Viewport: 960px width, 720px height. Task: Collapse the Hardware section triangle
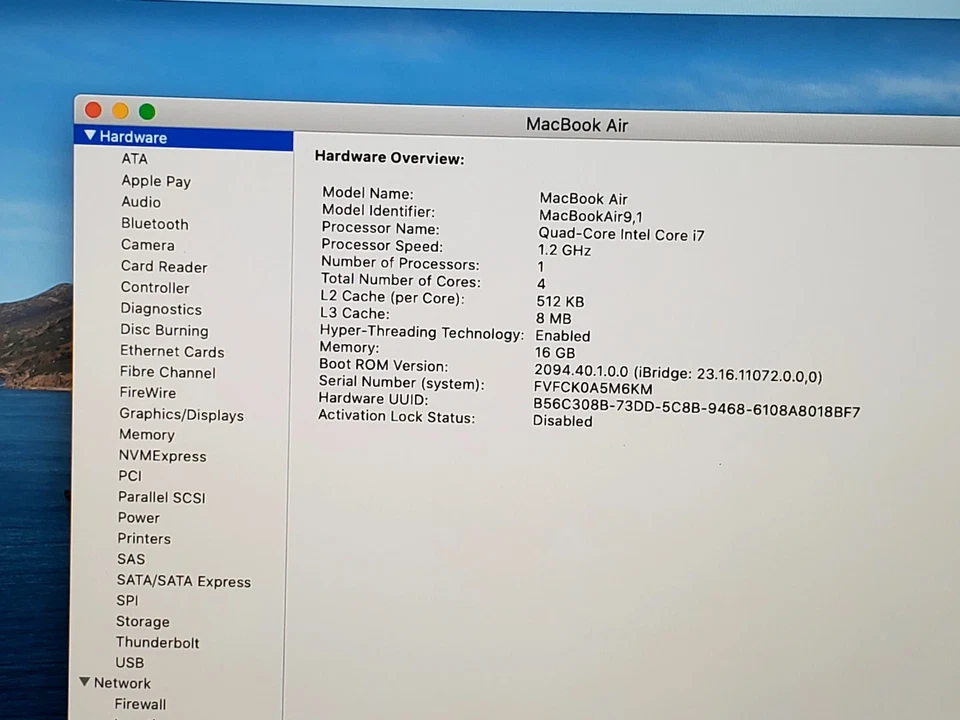pyautogui.click(x=91, y=135)
